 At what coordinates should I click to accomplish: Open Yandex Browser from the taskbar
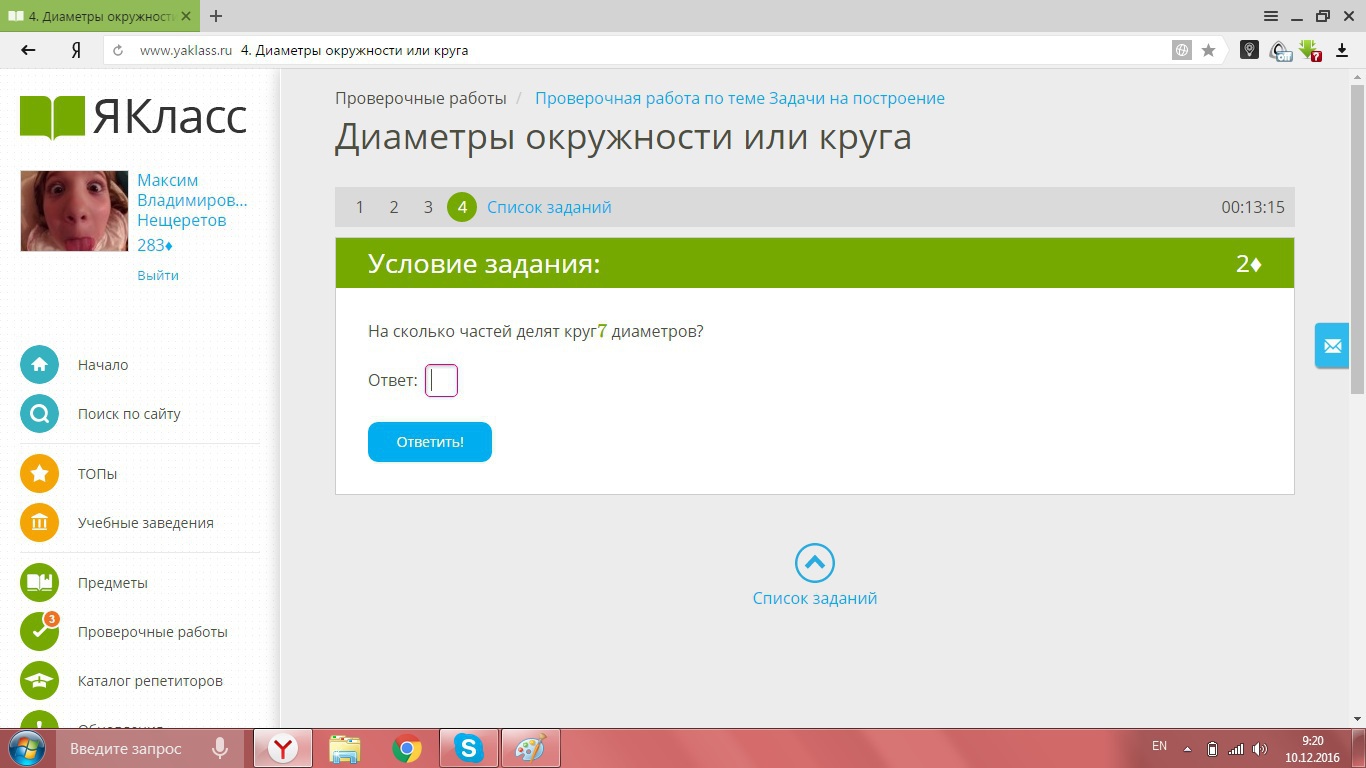(283, 748)
